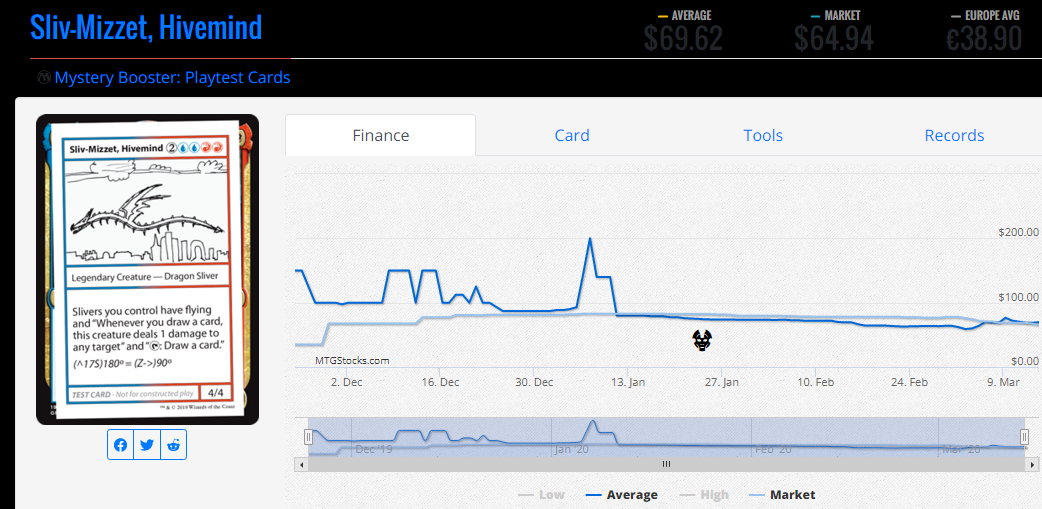The width and height of the screenshot is (1042, 509).
Task: Click the 16. Dec date label
Action: click(441, 382)
